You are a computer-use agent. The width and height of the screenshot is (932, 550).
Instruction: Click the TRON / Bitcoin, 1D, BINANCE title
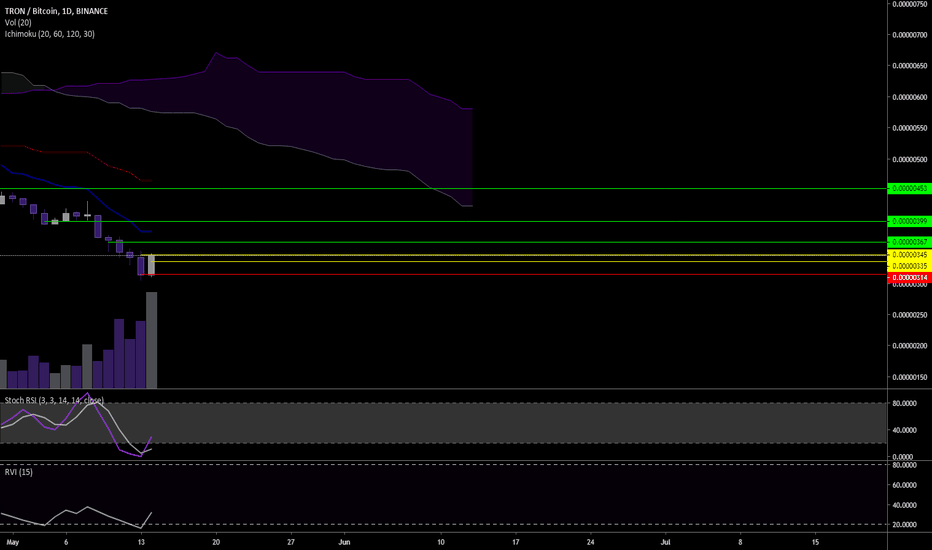click(x=56, y=11)
